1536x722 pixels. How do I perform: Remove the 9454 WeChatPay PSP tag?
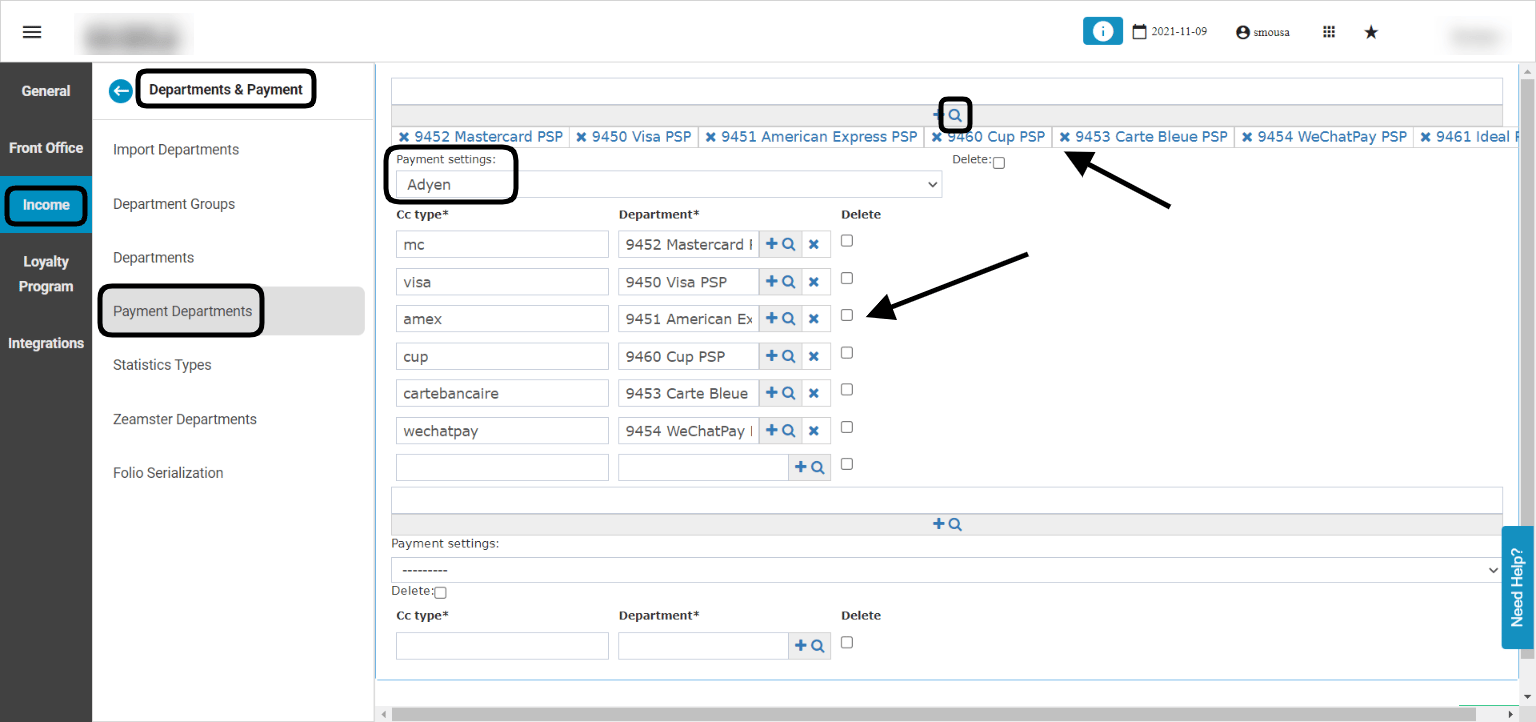[x=1247, y=137]
